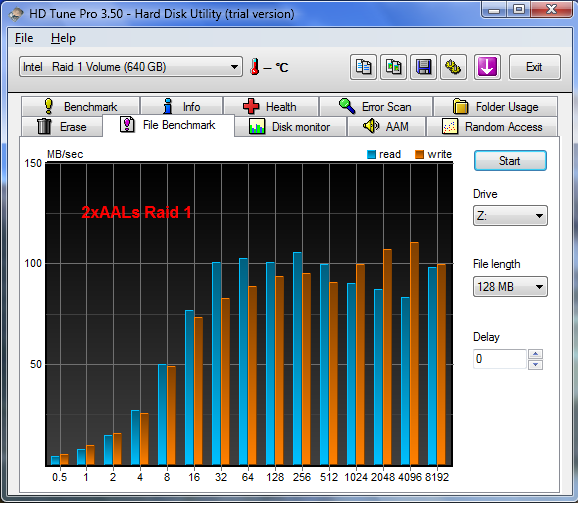Click the copy text to clipboard icon

(x=363, y=67)
